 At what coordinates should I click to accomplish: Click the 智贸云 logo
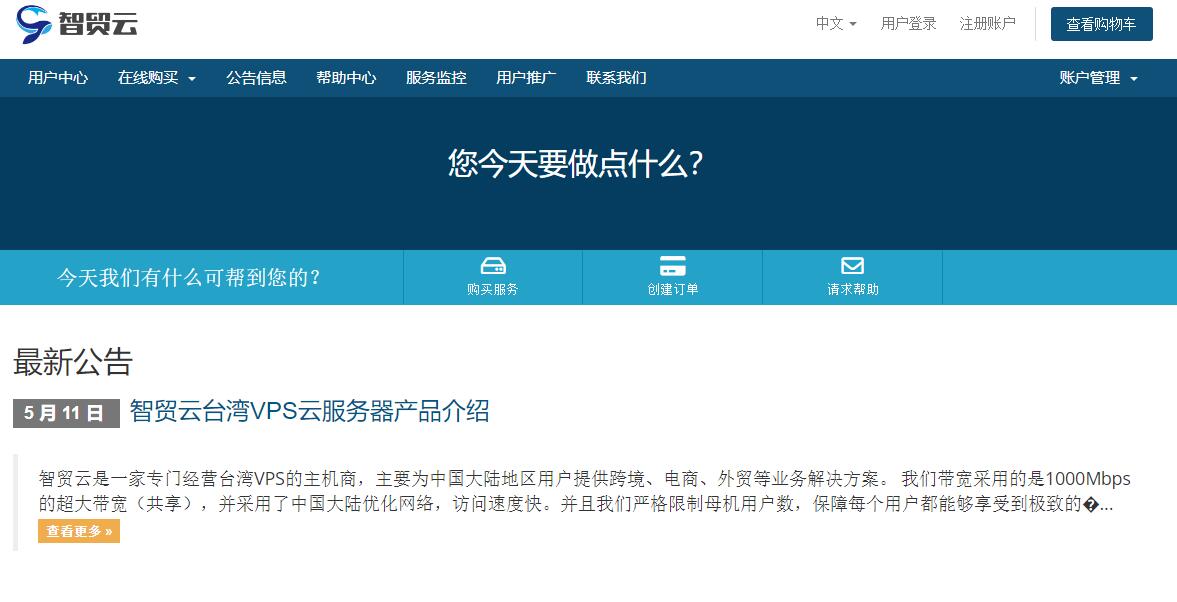pos(77,24)
